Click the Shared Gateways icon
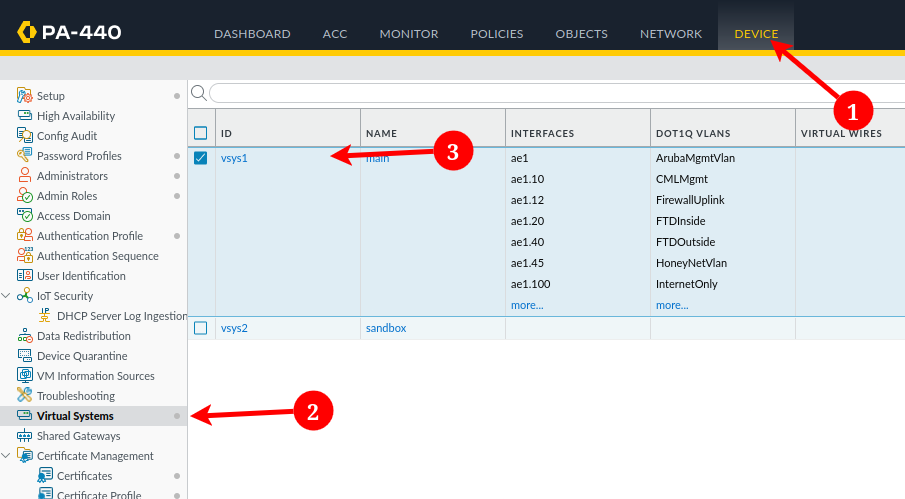Viewport: 905px width, 499px height. pyautogui.click(x=26, y=436)
